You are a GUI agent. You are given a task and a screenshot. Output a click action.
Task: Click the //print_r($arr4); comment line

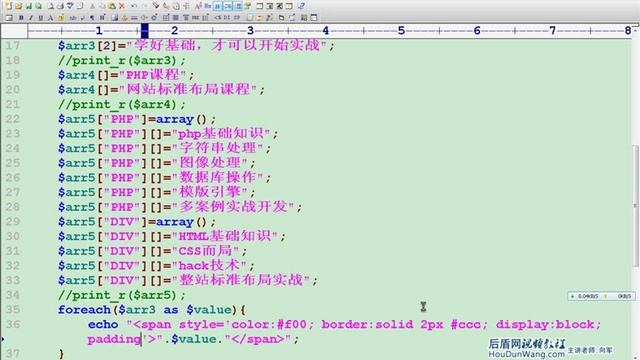122,104
